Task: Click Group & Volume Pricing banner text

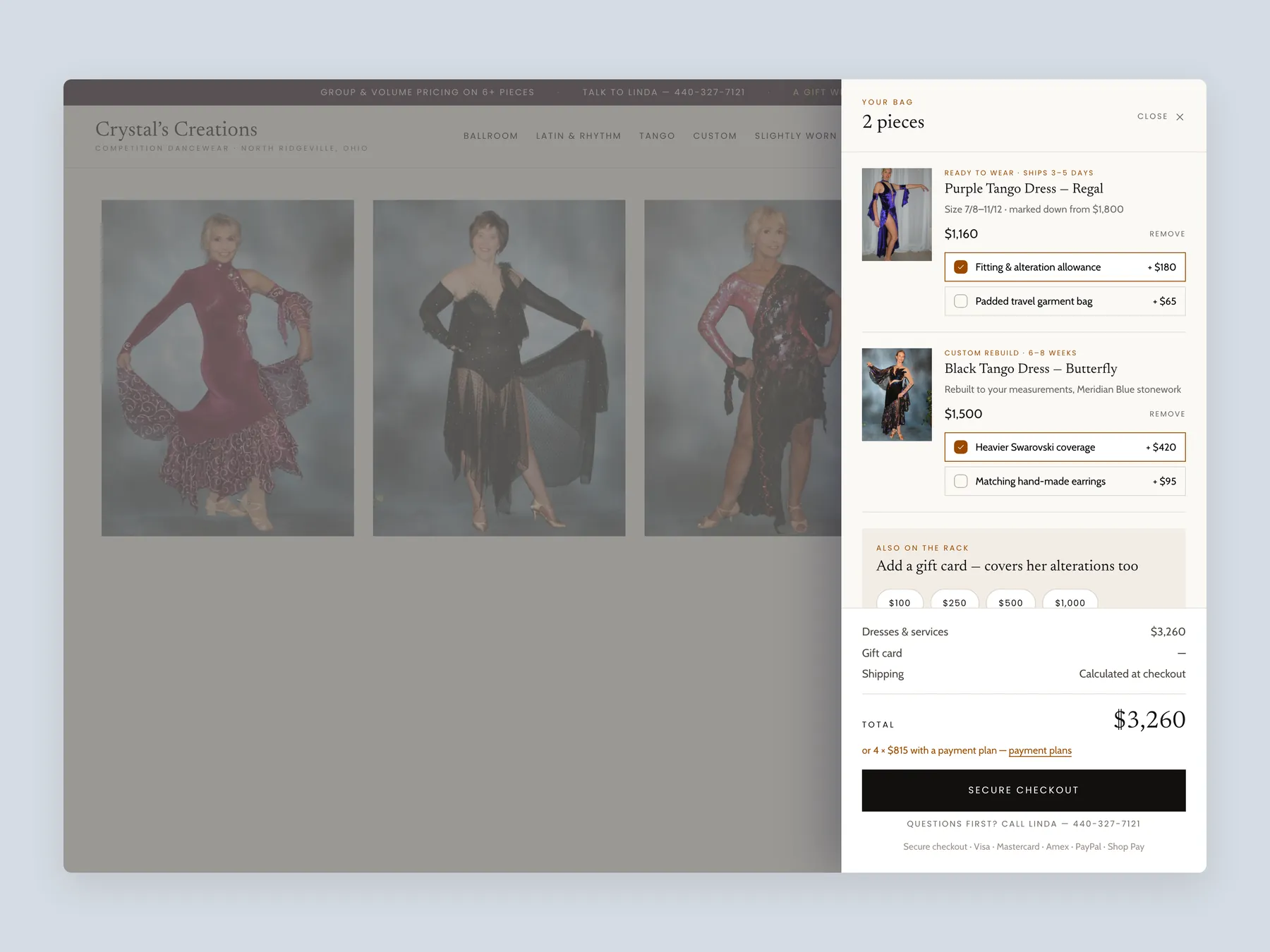Action: 428,92
